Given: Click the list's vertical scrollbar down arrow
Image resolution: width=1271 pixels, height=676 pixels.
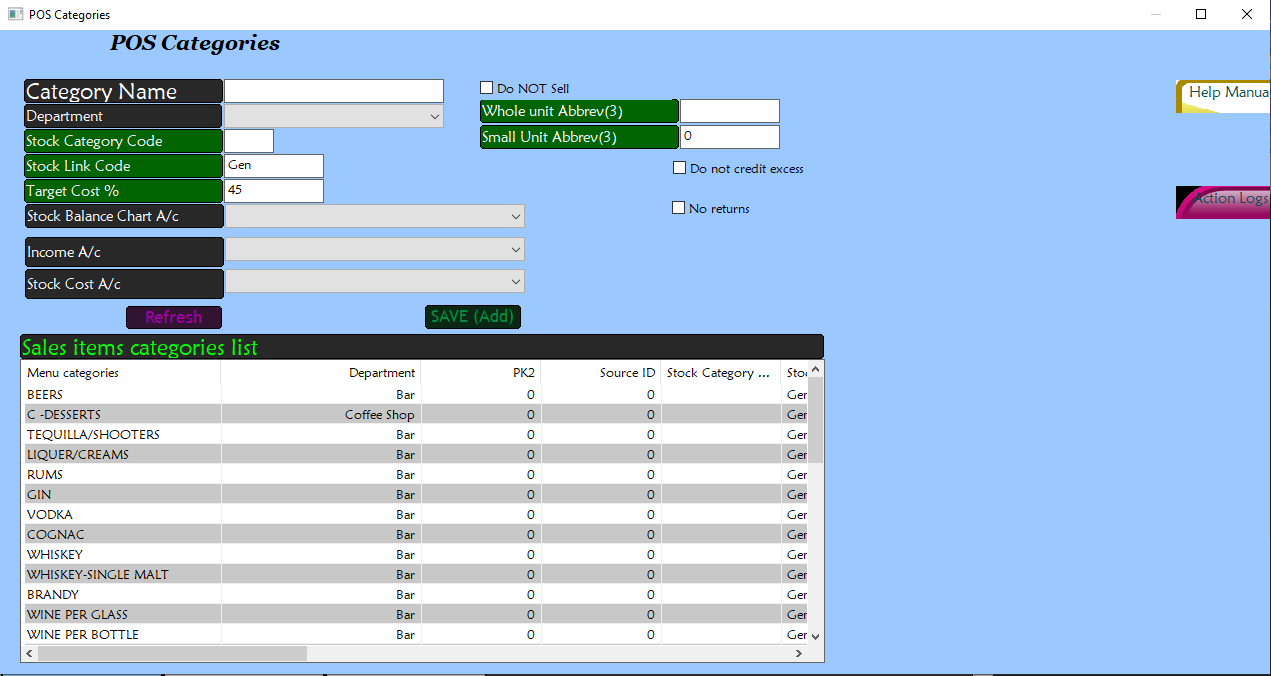Looking at the screenshot, I should point(815,636).
